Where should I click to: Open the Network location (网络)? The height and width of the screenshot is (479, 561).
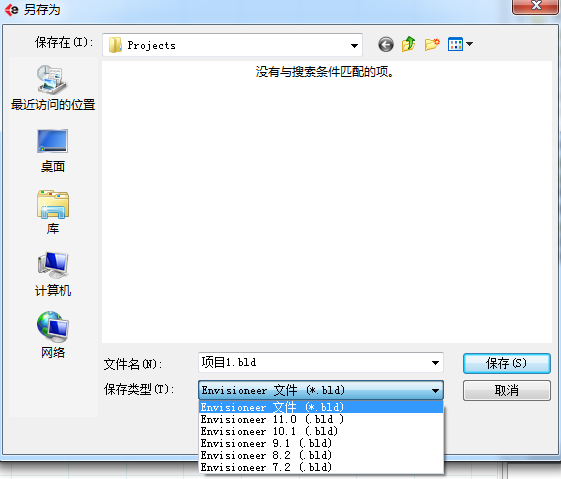tap(53, 334)
